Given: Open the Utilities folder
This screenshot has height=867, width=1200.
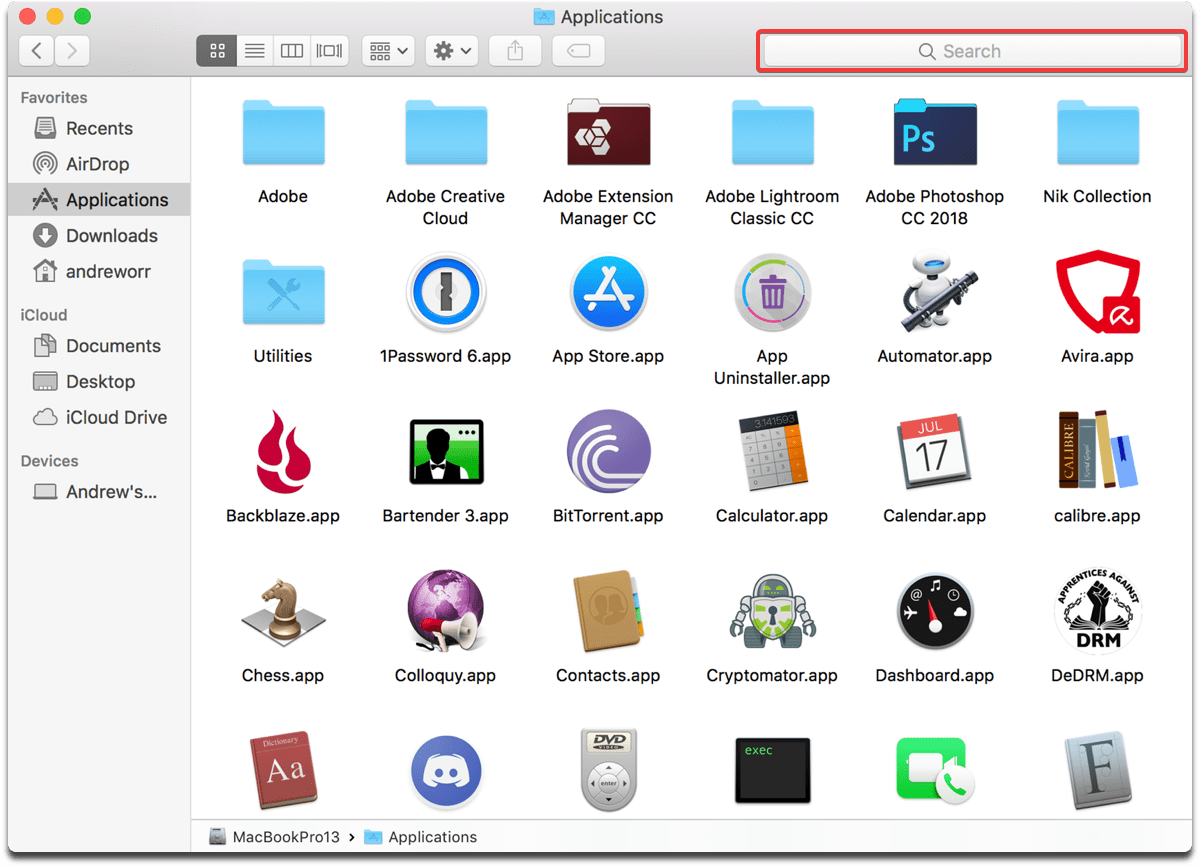Looking at the screenshot, I should pyautogui.click(x=283, y=292).
